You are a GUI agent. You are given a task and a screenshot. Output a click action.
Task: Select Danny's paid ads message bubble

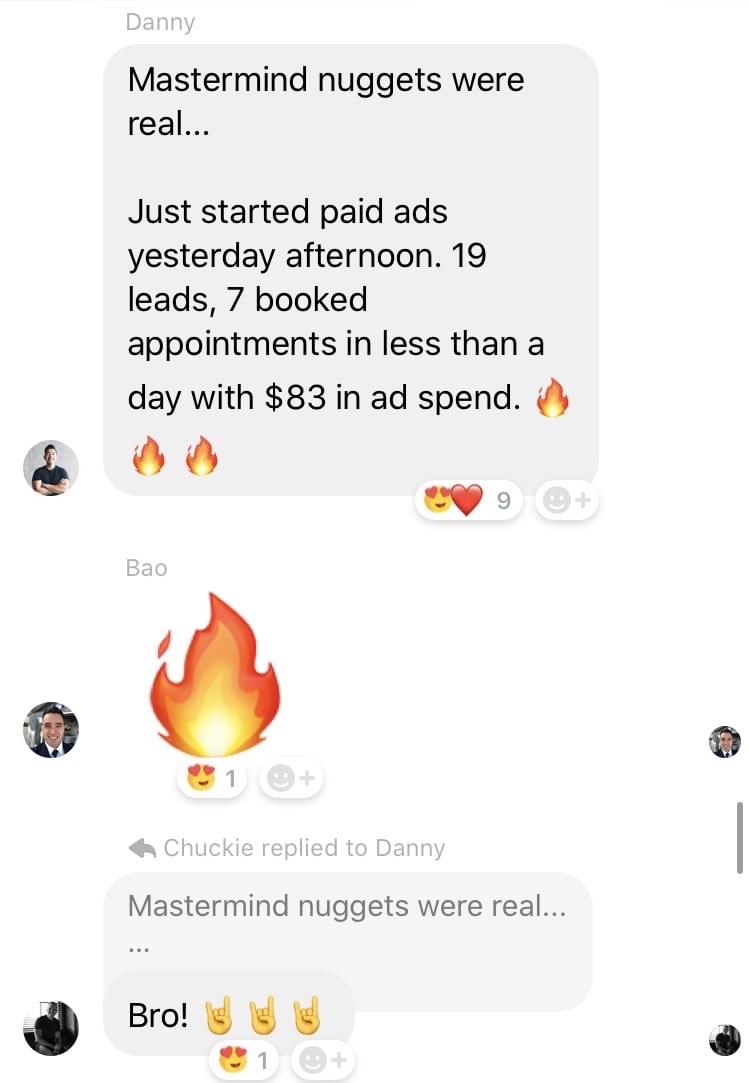click(351, 270)
